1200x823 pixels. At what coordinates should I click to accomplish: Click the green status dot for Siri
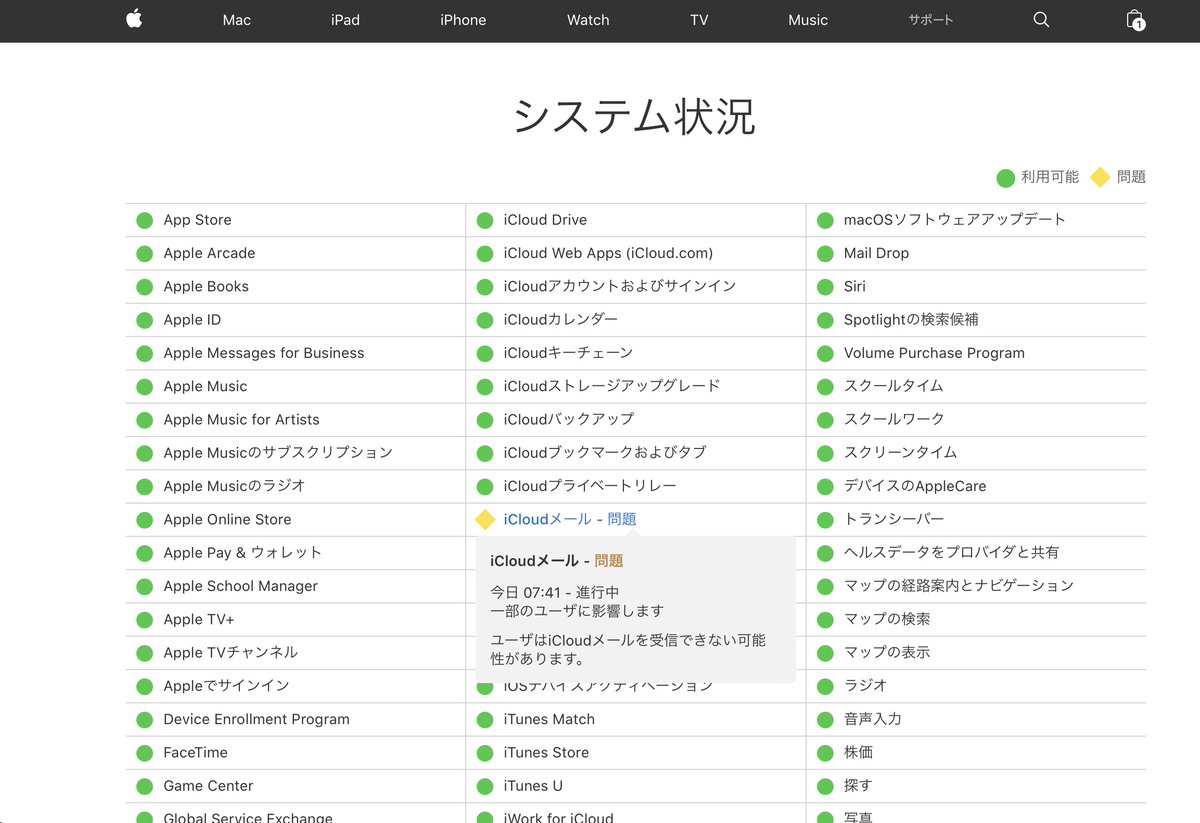point(825,286)
